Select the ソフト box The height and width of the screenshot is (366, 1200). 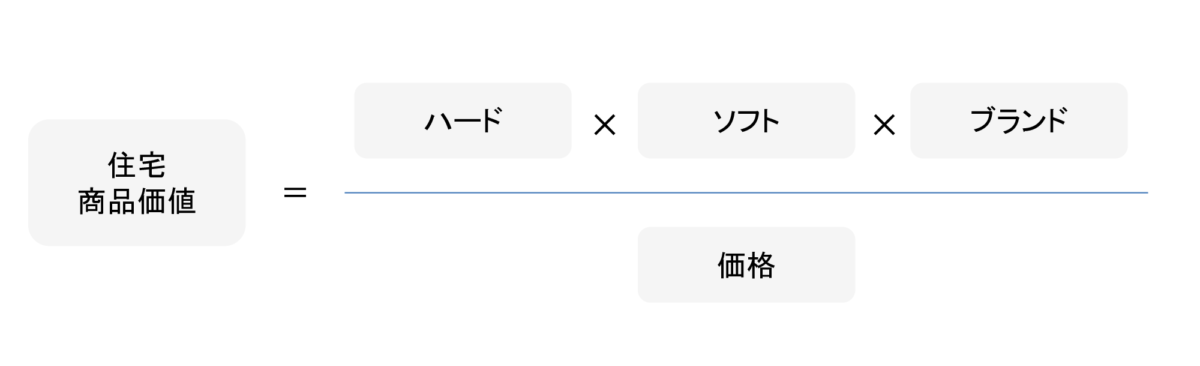pyautogui.click(x=747, y=121)
